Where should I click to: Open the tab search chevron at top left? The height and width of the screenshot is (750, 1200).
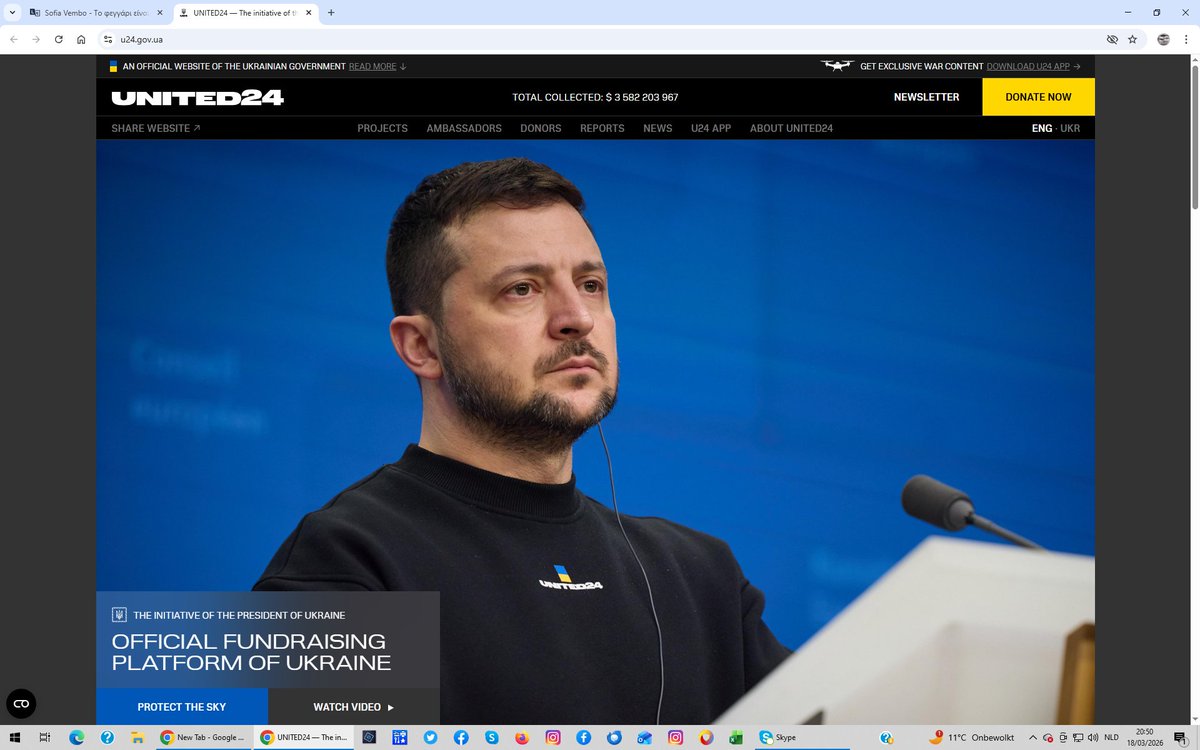pyautogui.click(x=13, y=13)
